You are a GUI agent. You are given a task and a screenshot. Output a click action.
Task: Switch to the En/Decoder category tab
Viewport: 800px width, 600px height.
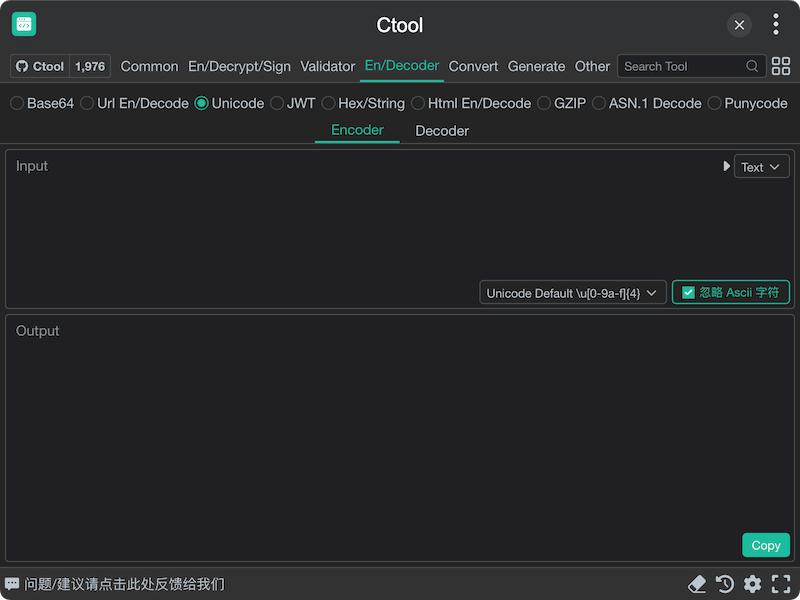[x=402, y=66]
